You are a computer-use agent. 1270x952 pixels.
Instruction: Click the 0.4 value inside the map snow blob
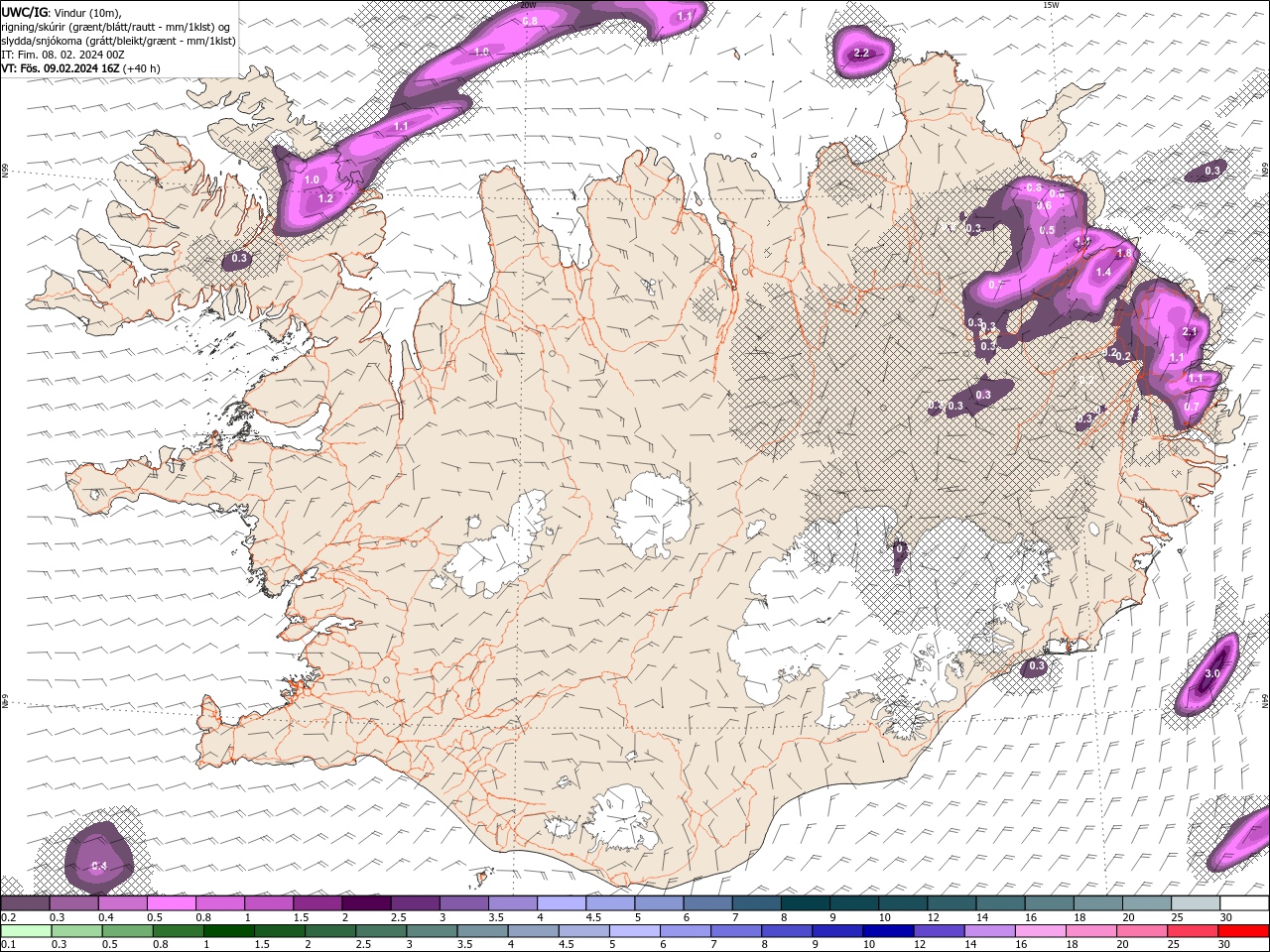pyautogui.click(x=99, y=866)
